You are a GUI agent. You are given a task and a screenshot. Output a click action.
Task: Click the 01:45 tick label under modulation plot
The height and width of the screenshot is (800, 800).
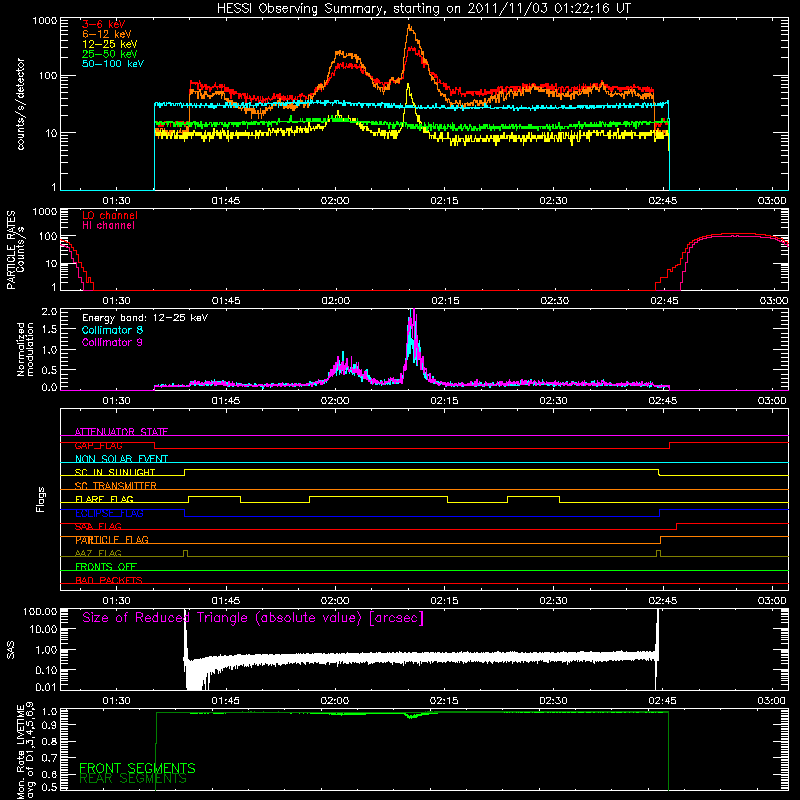226,401
